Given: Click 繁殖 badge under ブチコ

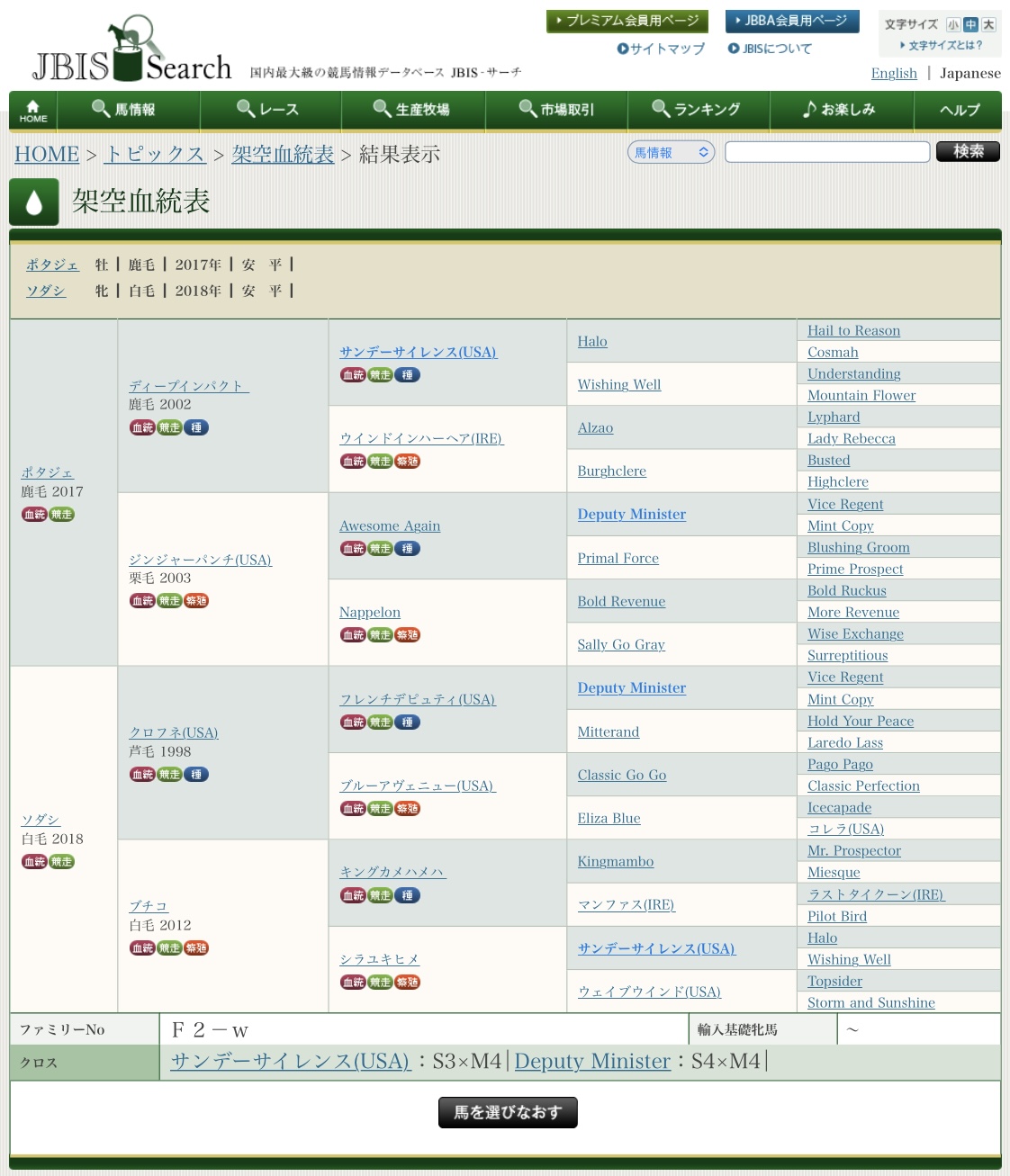Looking at the screenshot, I should [x=196, y=947].
